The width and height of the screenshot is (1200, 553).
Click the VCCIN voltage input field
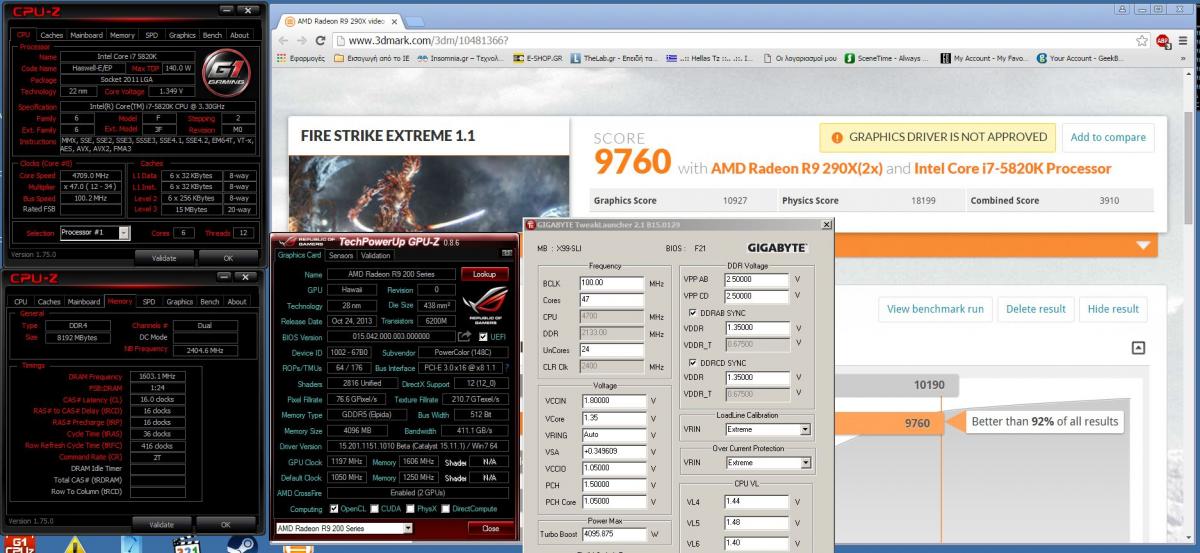click(612, 401)
